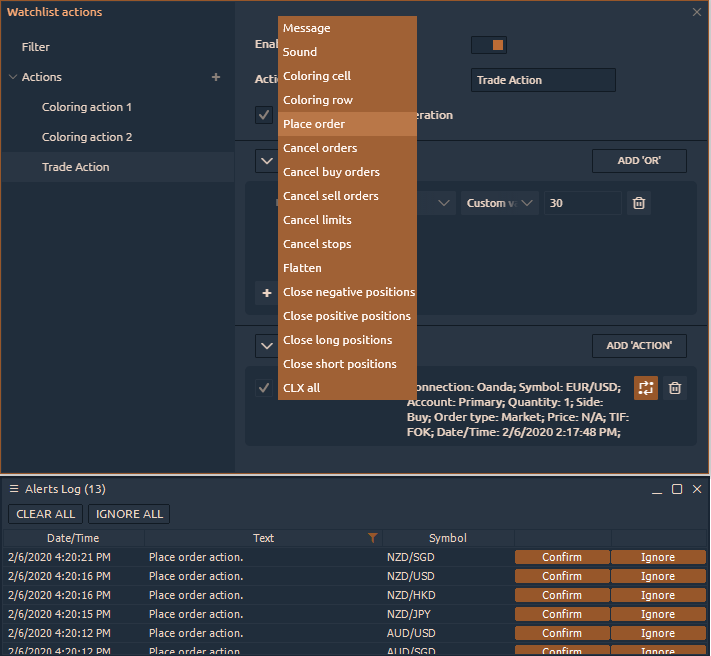Choose Coloring row action type

347,100
